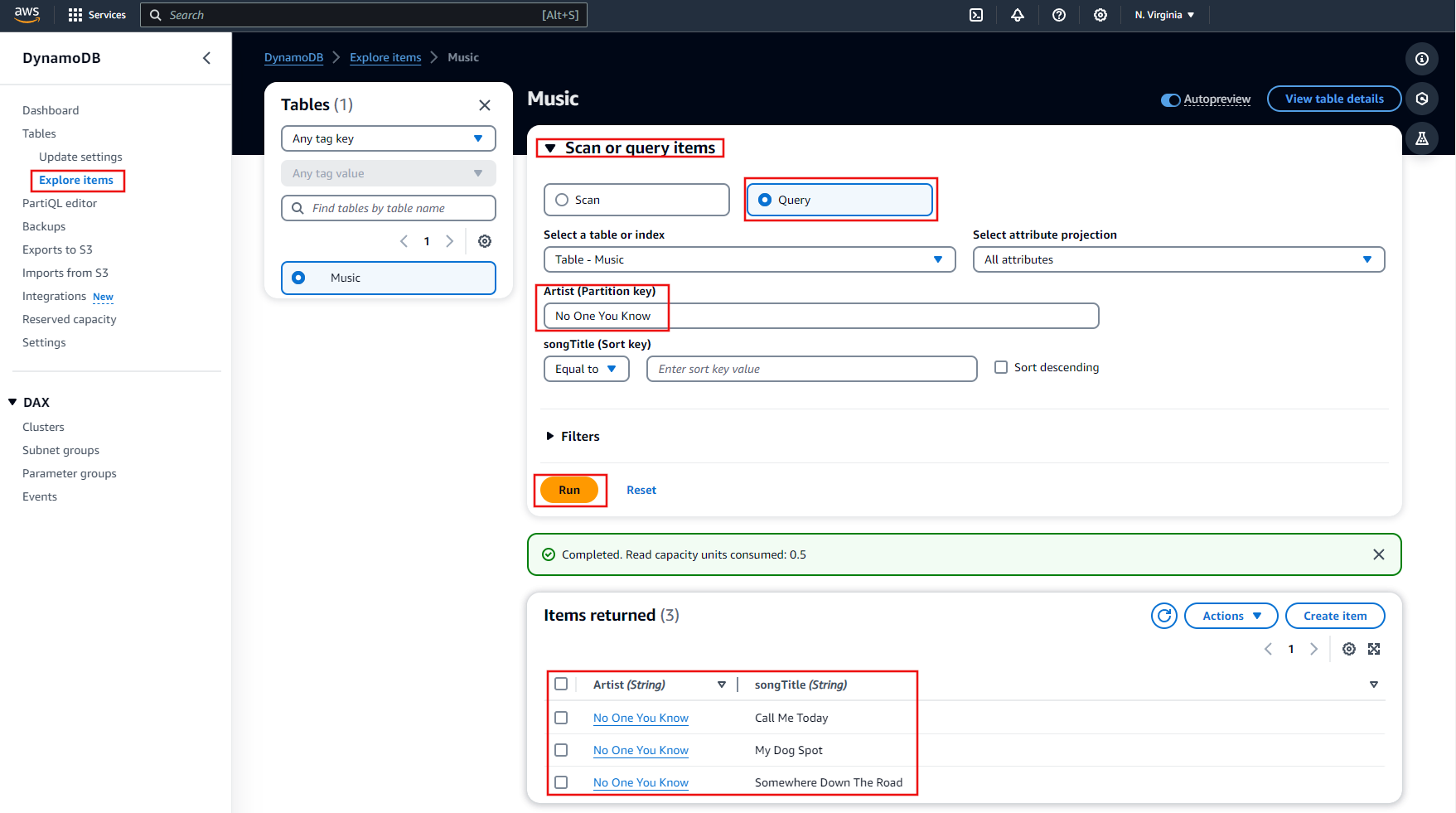Expand results table to full screen
Image resolution: width=1456 pixels, height=813 pixels.
[x=1374, y=649]
